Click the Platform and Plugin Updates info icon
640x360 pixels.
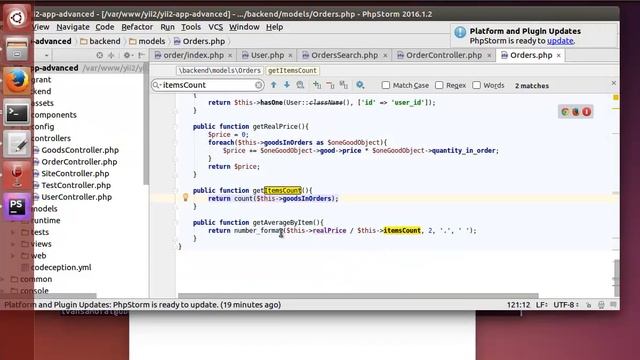tap(460, 32)
